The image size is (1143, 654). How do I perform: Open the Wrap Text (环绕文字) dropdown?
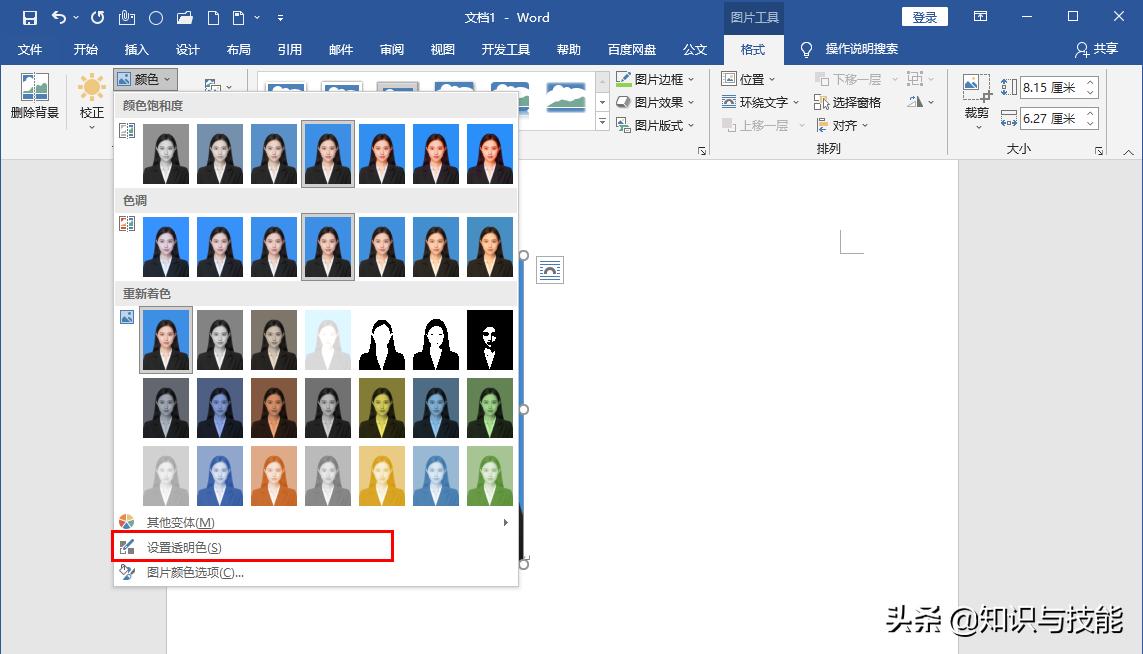[x=761, y=102]
